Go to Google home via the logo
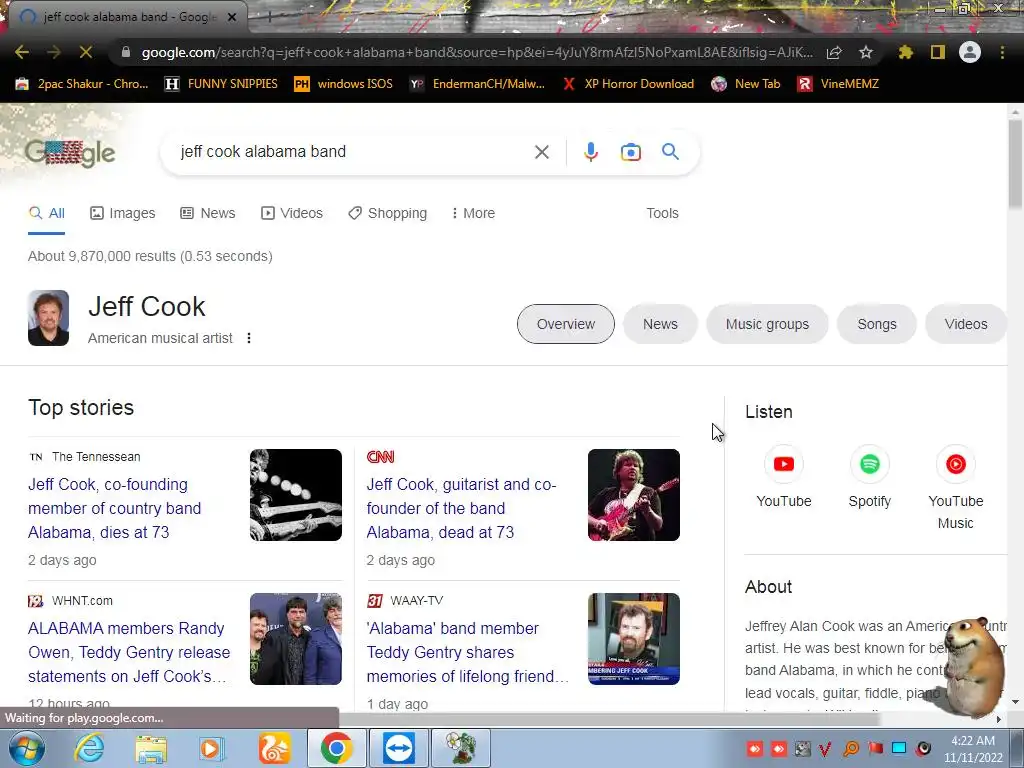Viewport: 1024px width, 768px height. pos(70,153)
